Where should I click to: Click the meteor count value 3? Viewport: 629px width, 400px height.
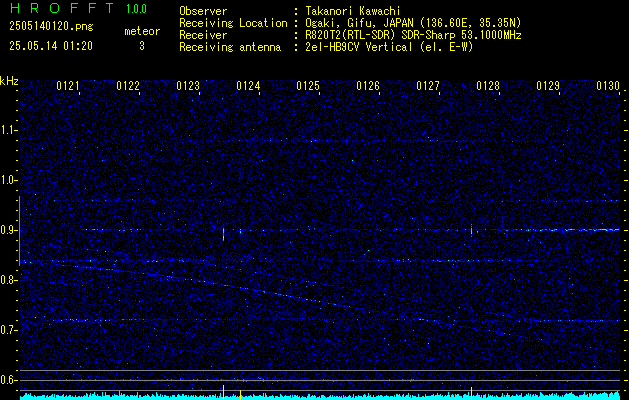tap(142, 46)
